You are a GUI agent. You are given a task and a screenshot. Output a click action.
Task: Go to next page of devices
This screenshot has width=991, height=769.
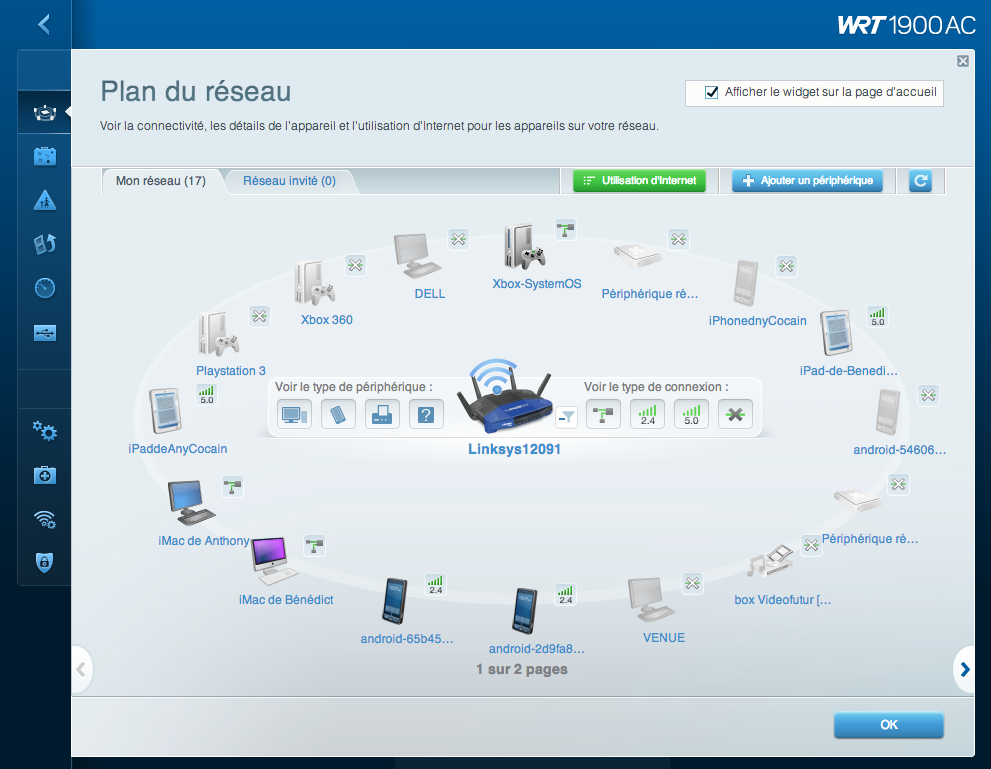click(x=964, y=669)
